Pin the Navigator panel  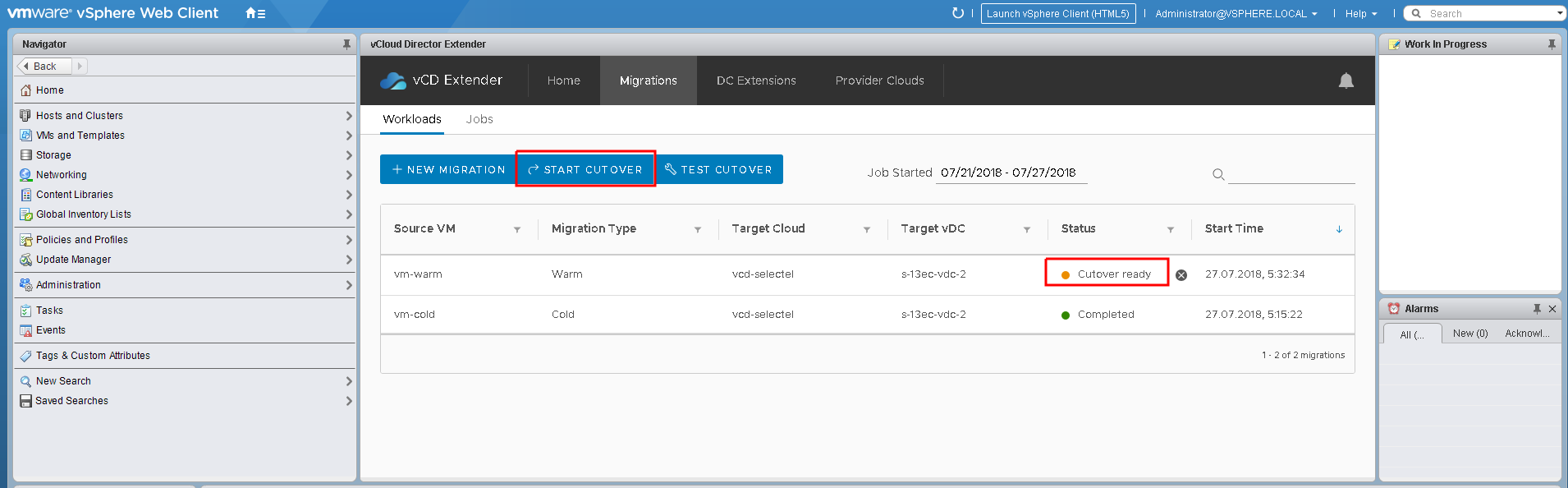pos(346,44)
